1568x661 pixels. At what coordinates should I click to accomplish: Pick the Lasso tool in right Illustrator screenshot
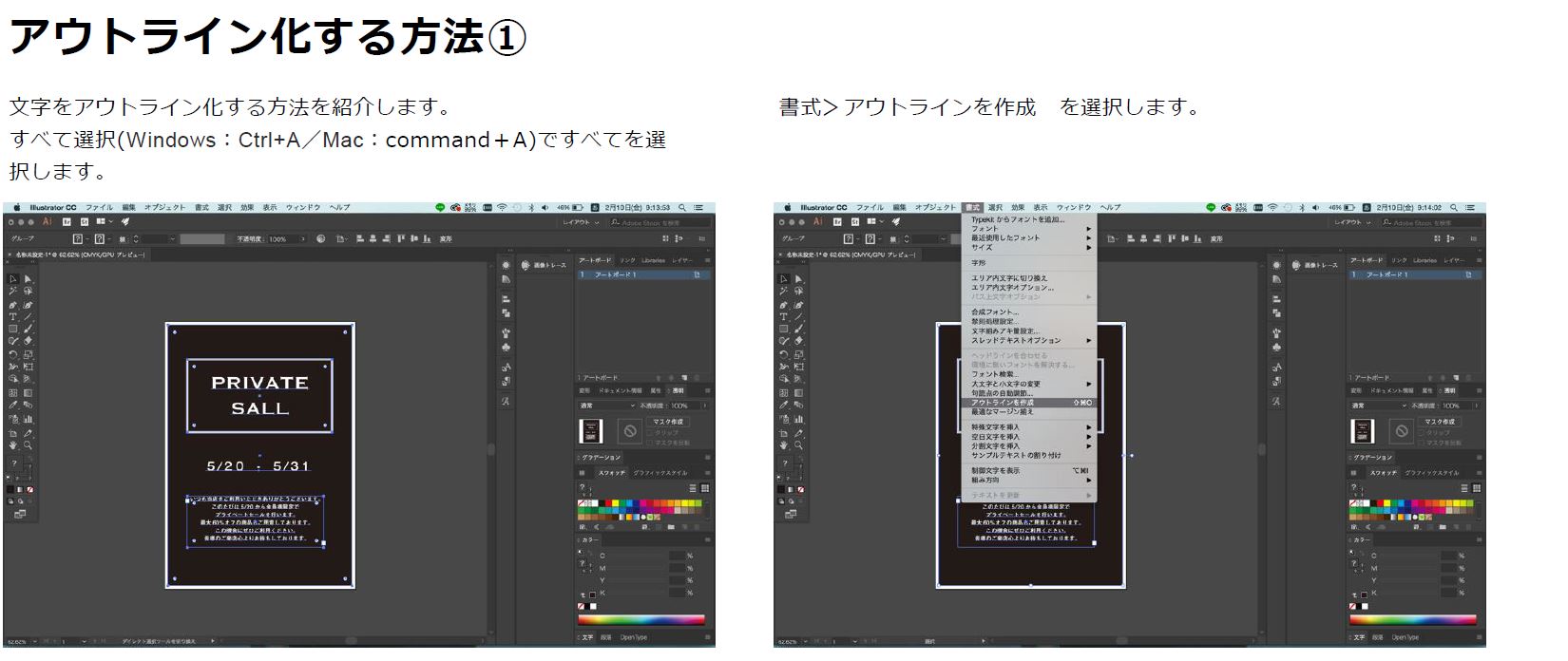click(x=798, y=291)
